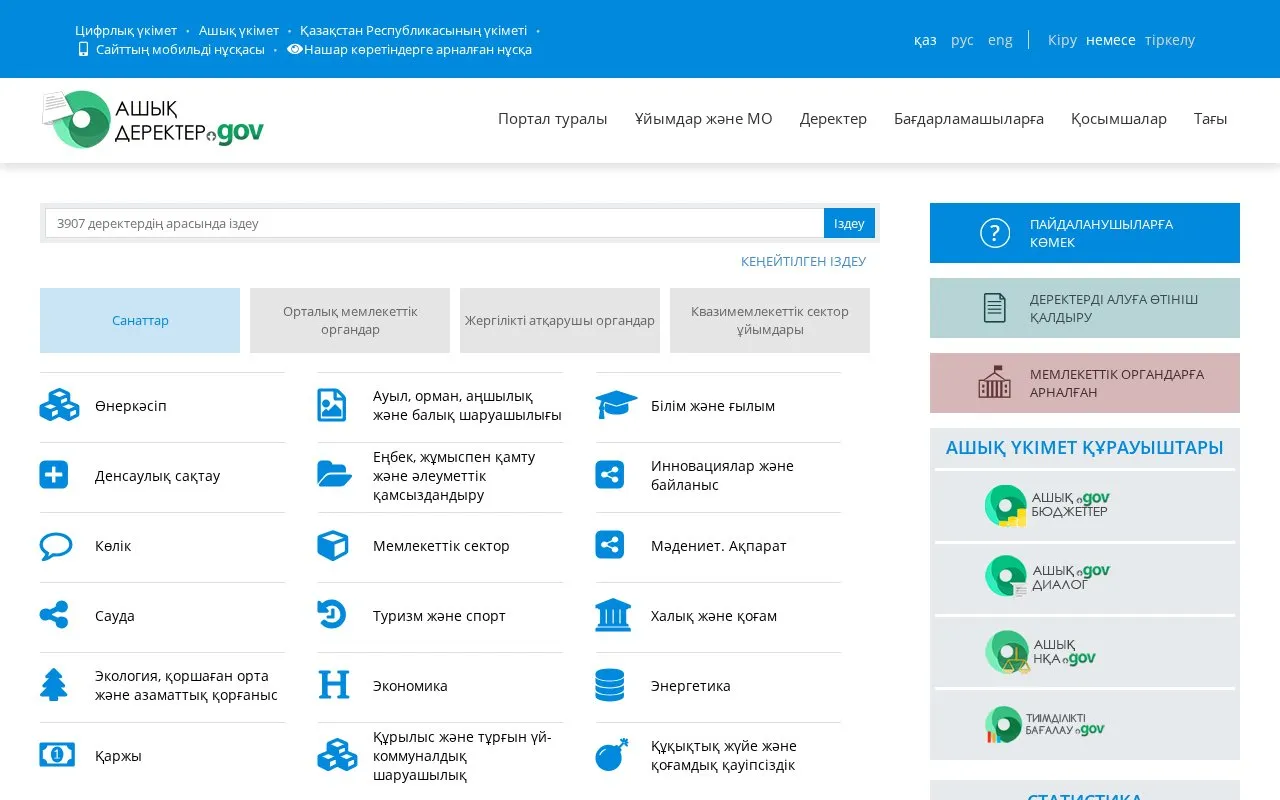Image resolution: width=1280 pixels, height=800 pixels.
Task: Click Деректерді алуға өтініш қалдыру button
Action: (x=1085, y=308)
